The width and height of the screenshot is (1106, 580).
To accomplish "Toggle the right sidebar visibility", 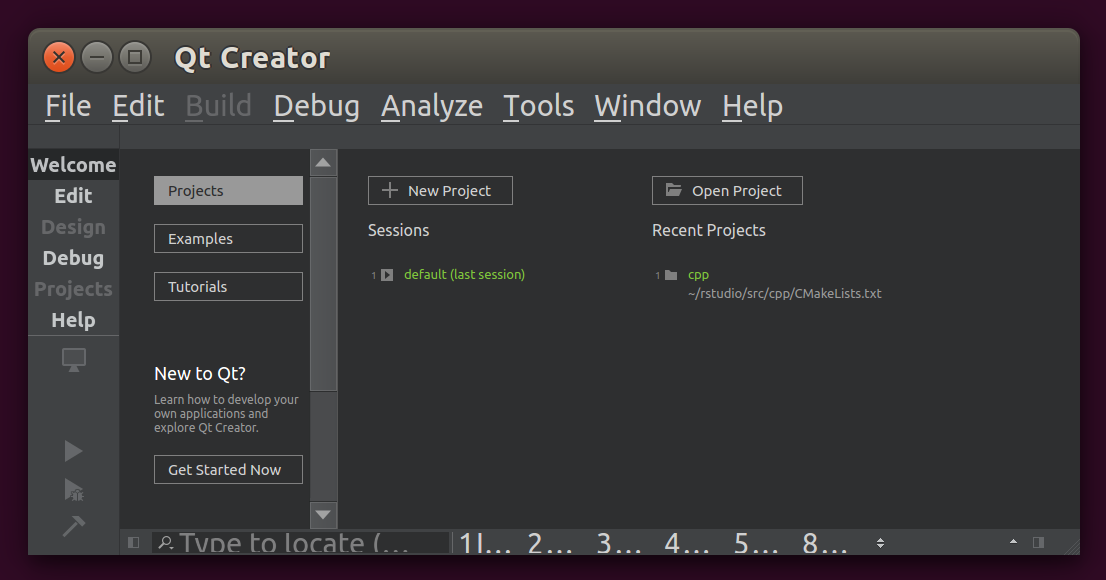I will (x=1038, y=542).
